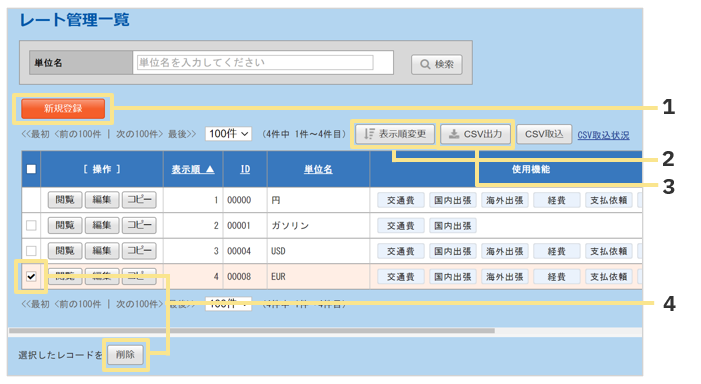Click the 削除 delete button
The width and height of the screenshot is (701, 384).
tap(125, 354)
